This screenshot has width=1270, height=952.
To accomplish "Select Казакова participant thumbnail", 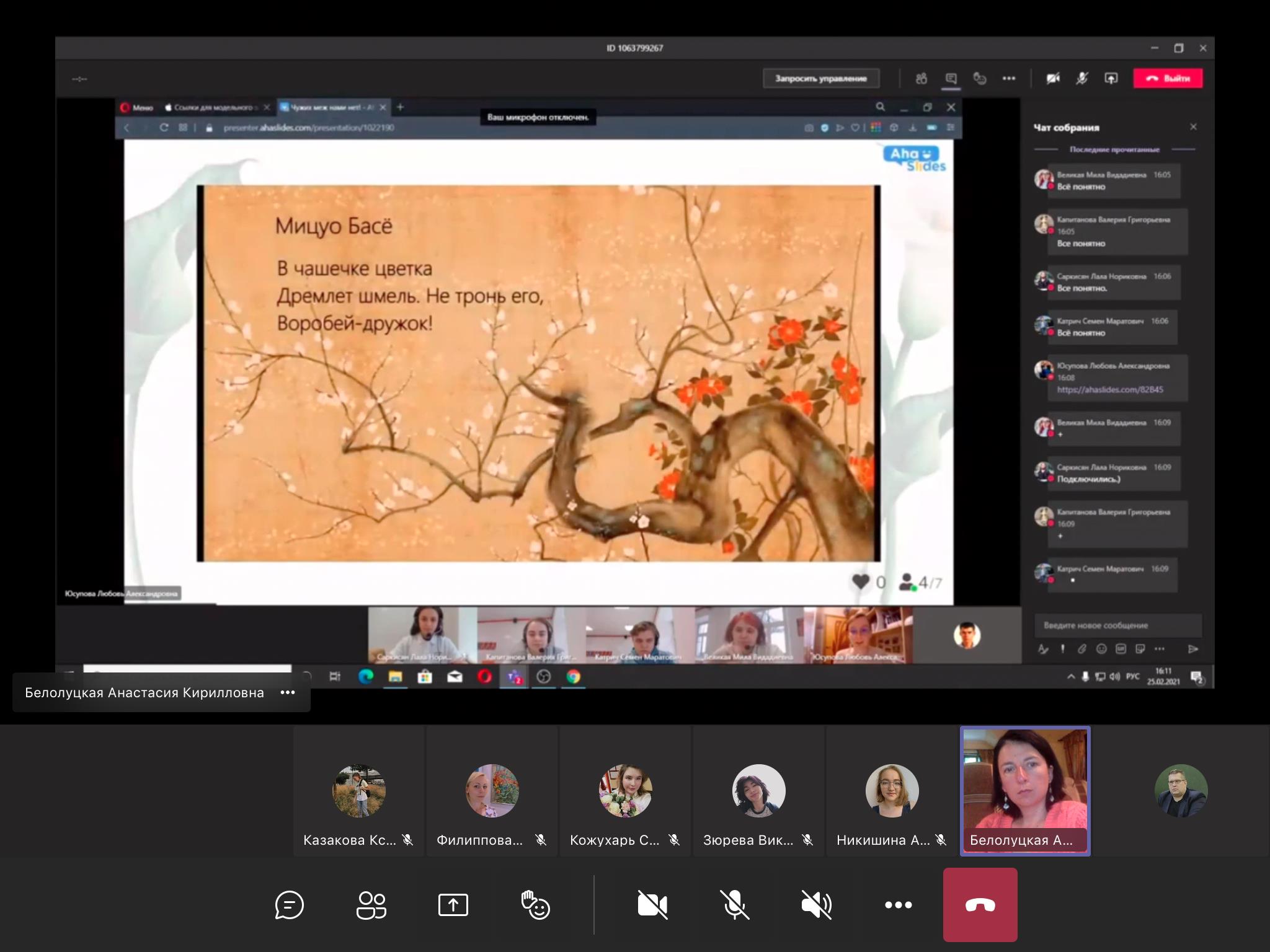I will (358, 791).
